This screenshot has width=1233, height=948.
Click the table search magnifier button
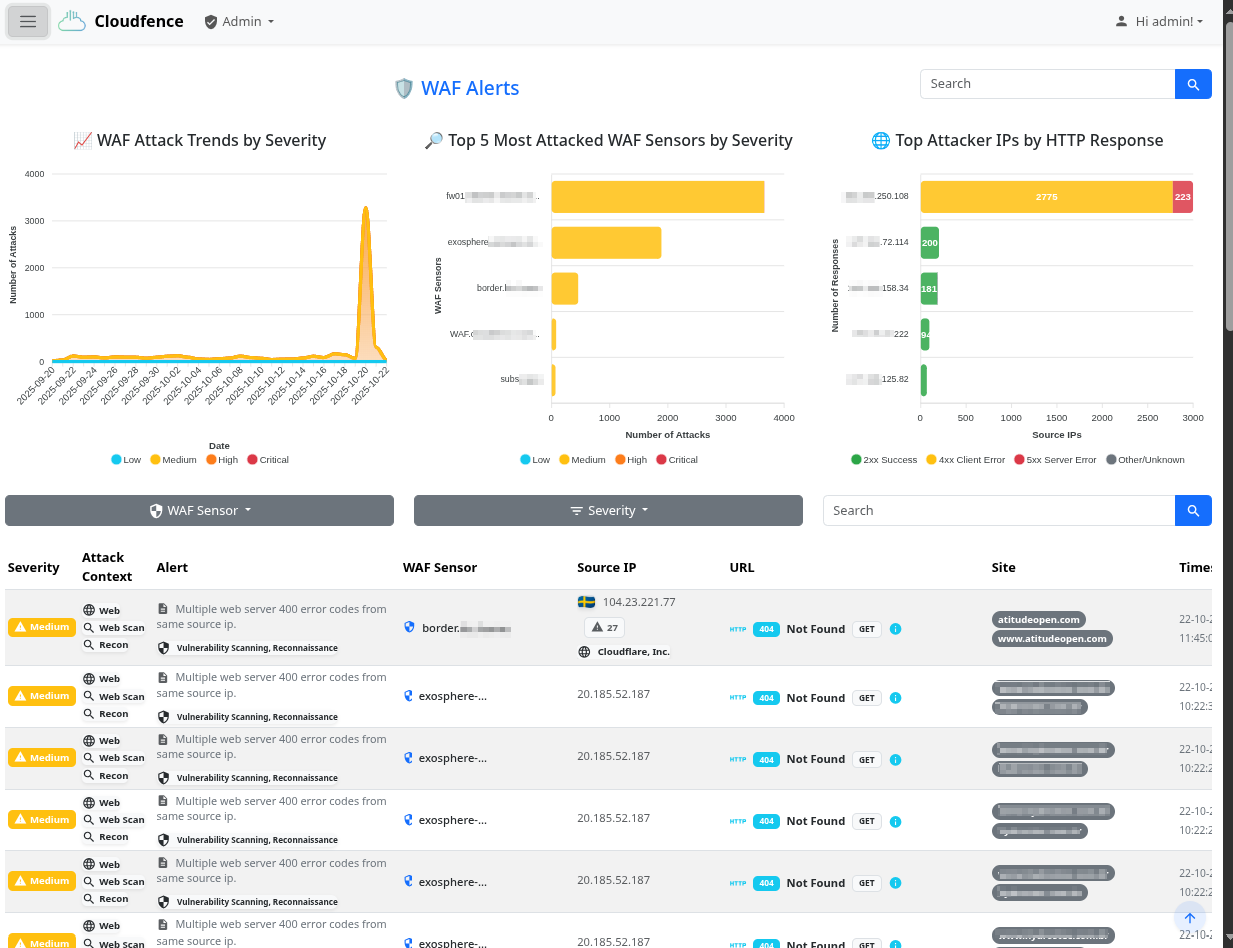(1193, 510)
